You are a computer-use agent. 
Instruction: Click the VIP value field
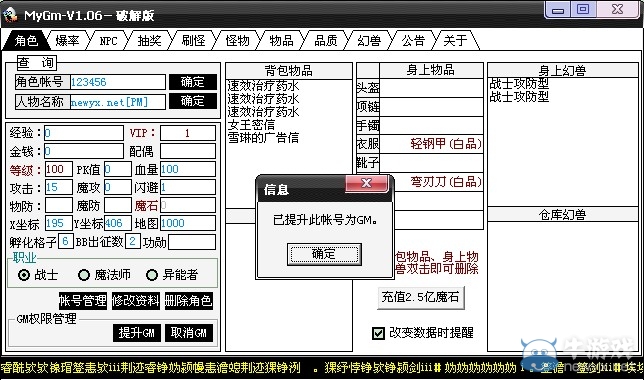point(188,133)
